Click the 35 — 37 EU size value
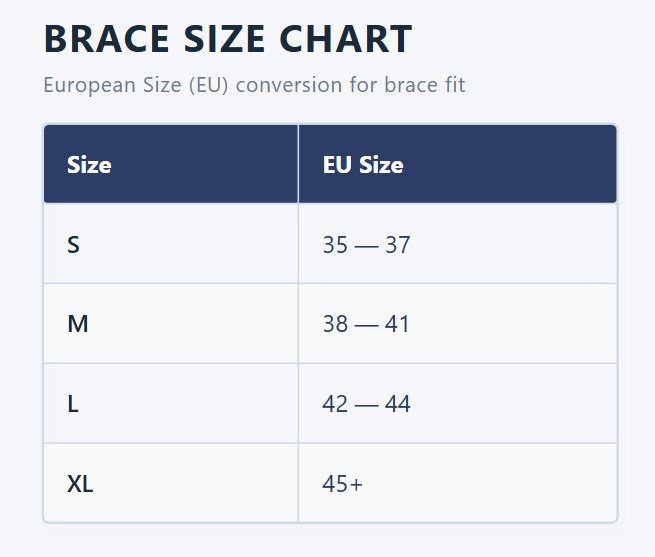Viewport: 655px width, 557px height. click(x=366, y=244)
